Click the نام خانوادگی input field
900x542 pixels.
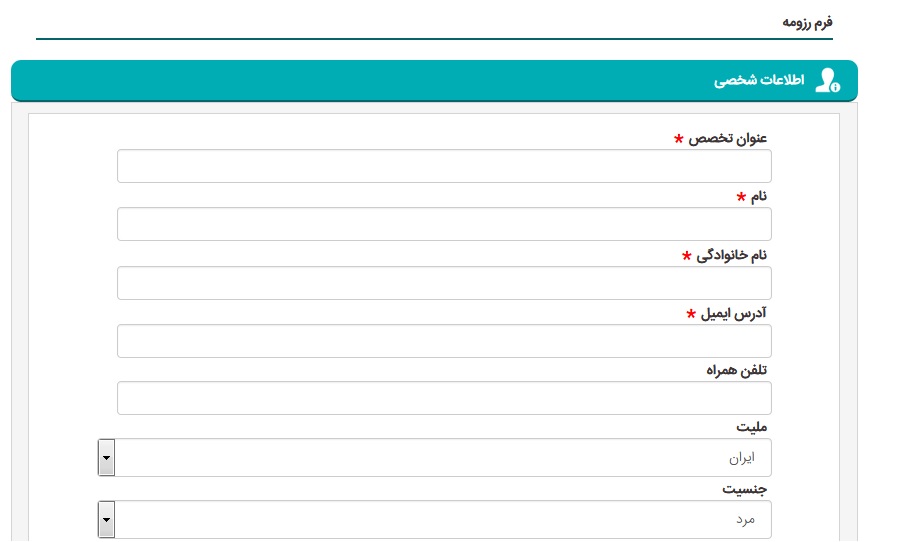coord(444,282)
